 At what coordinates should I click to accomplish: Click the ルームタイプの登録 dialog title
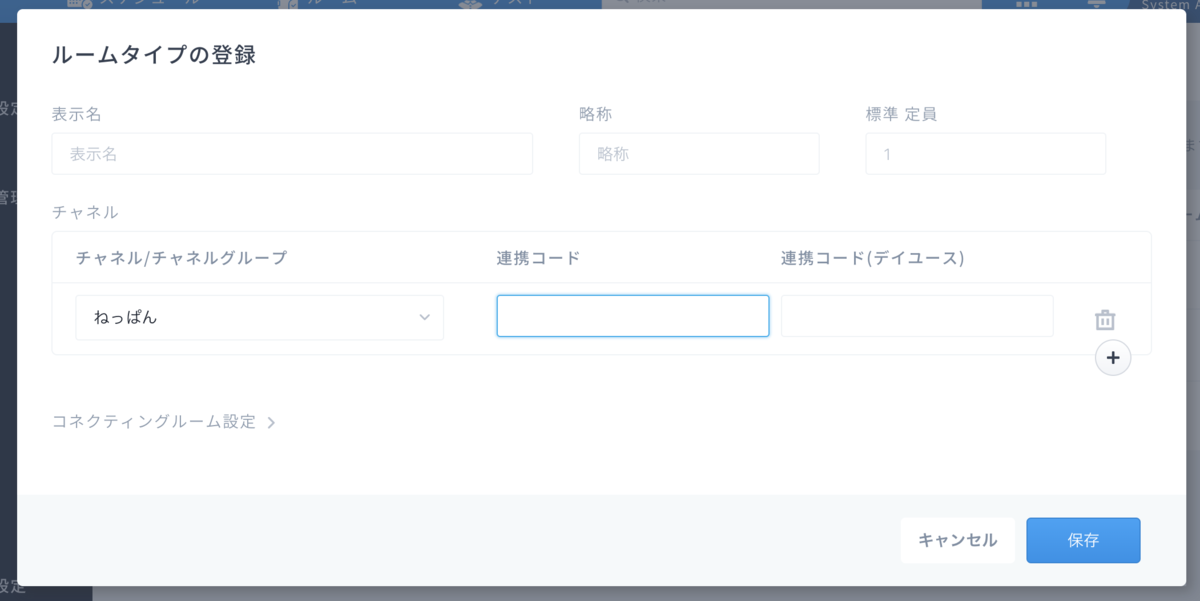pyautogui.click(x=154, y=55)
